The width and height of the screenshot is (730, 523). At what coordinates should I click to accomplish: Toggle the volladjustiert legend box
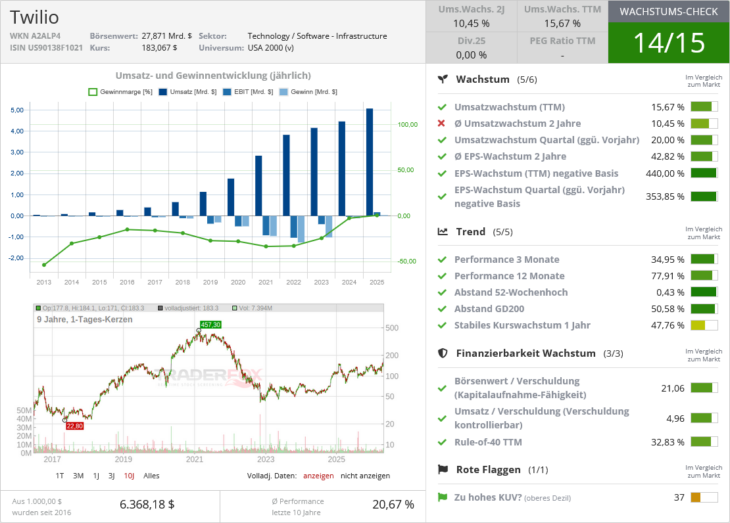point(161,308)
